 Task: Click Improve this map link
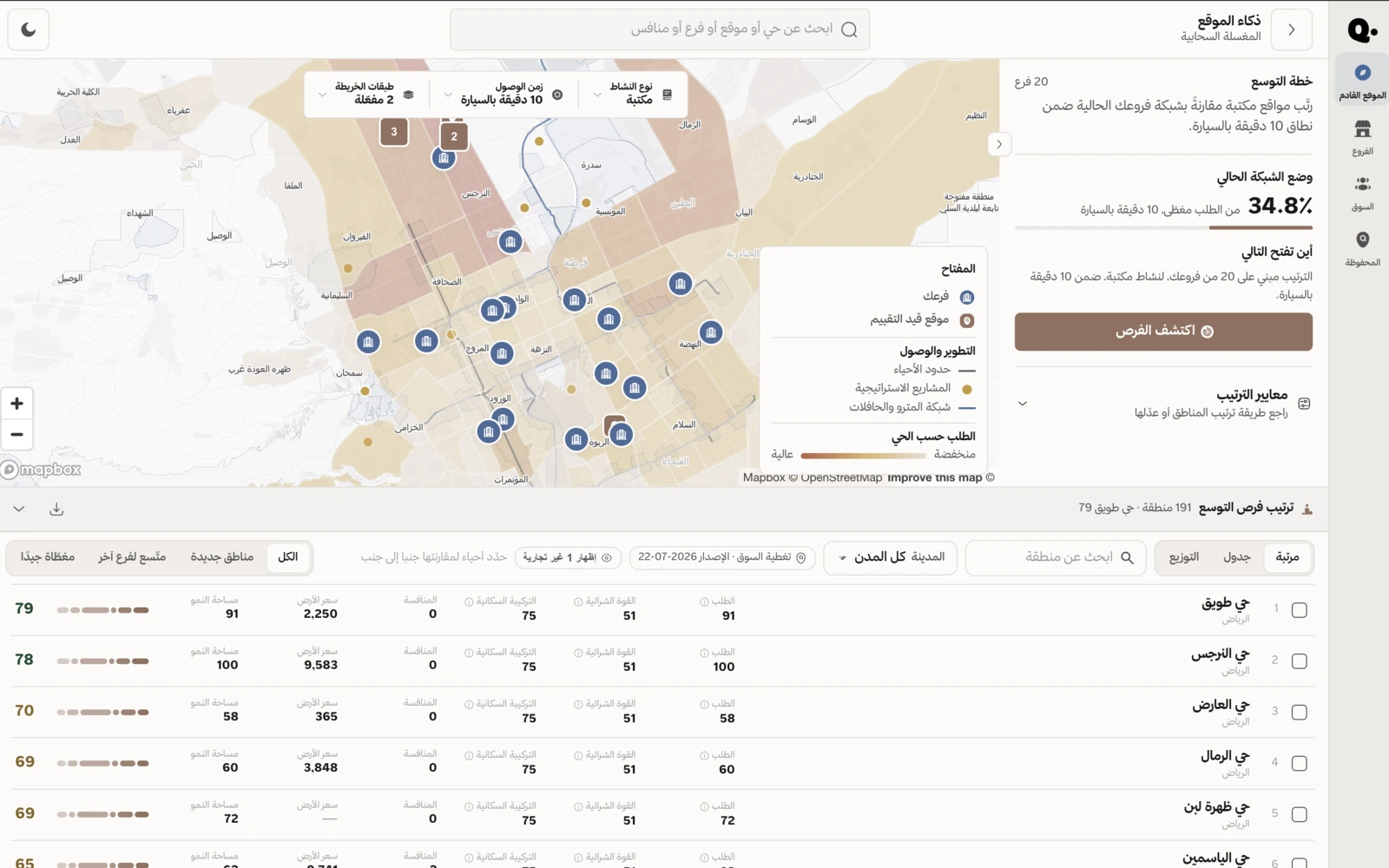(x=934, y=477)
